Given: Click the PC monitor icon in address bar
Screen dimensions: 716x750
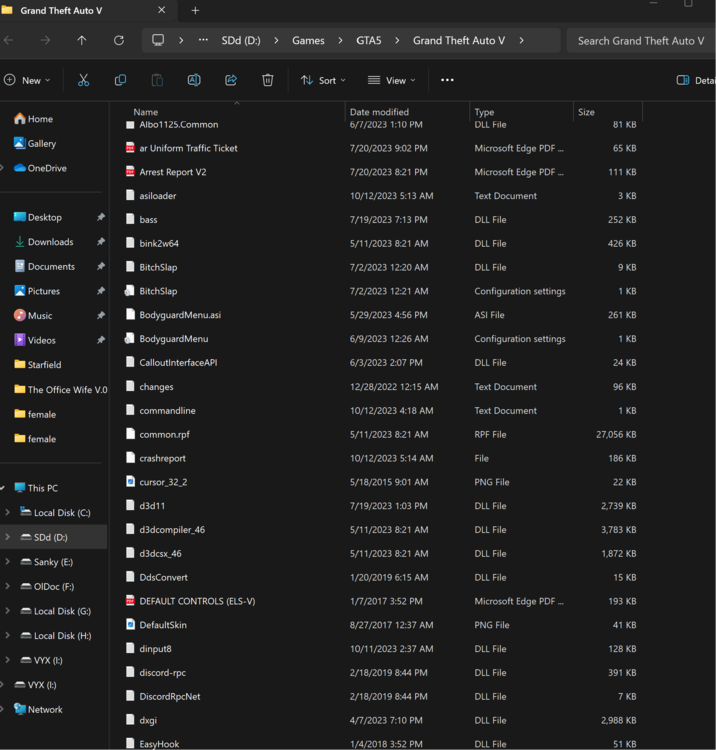Looking at the screenshot, I should (x=158, y=40).
